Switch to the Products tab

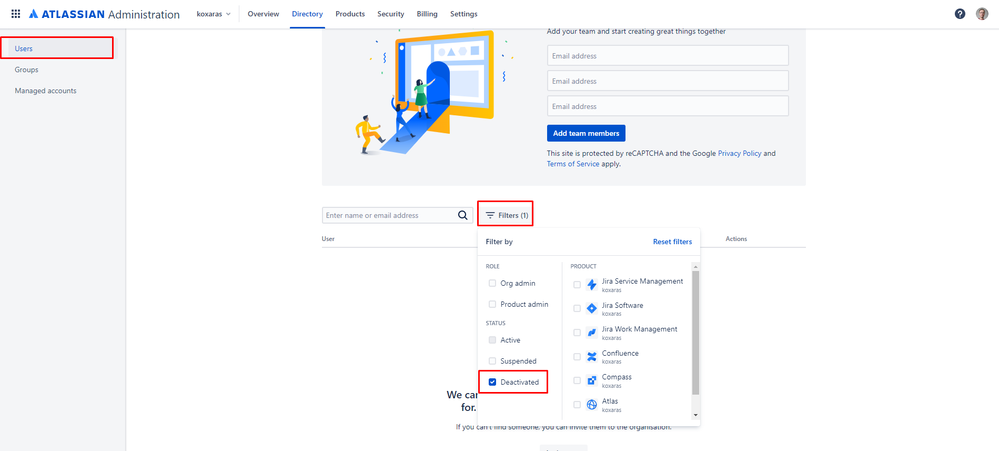pos(350,14)
